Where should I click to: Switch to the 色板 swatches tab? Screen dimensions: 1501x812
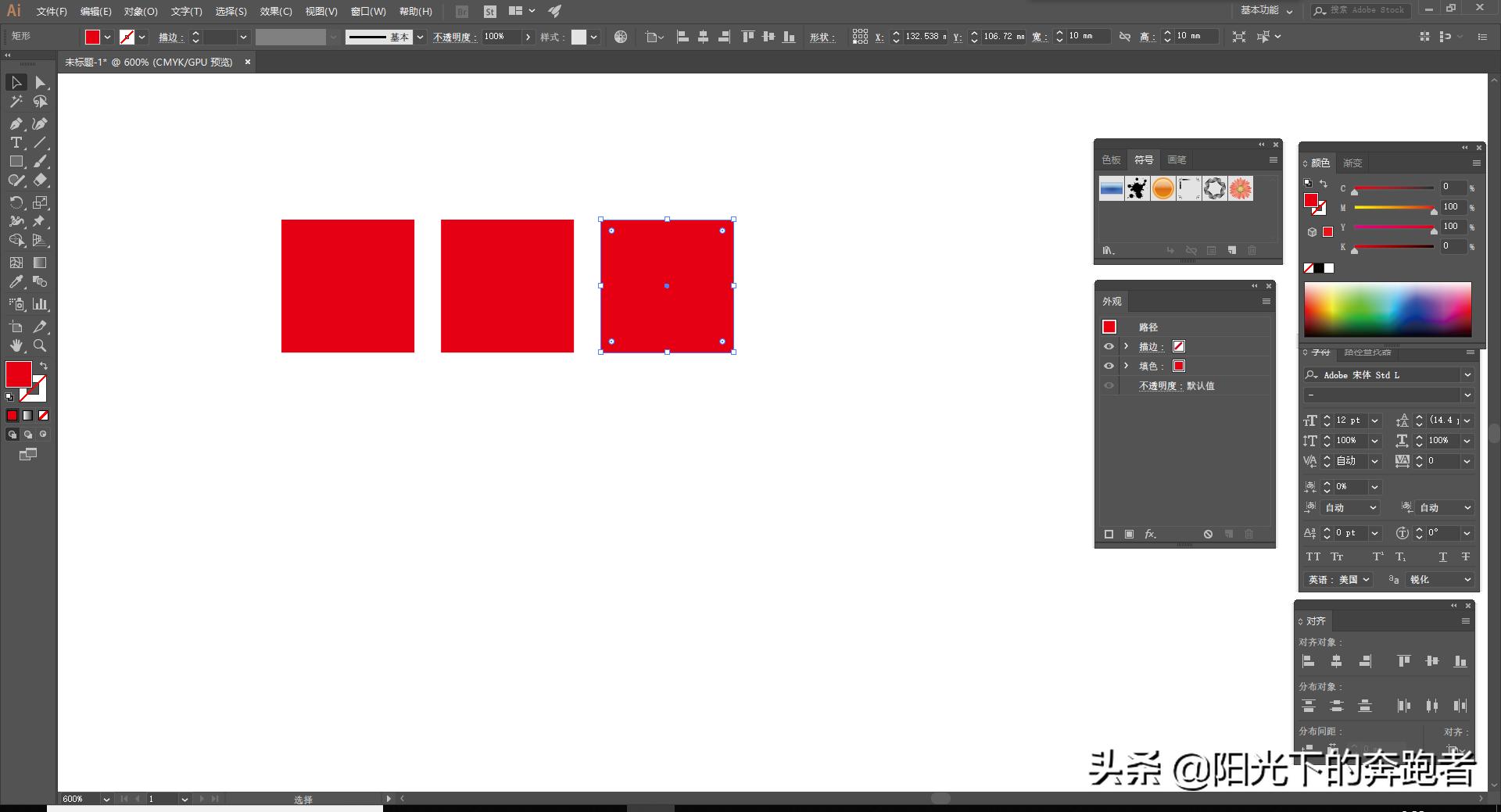coord(1111,160)
